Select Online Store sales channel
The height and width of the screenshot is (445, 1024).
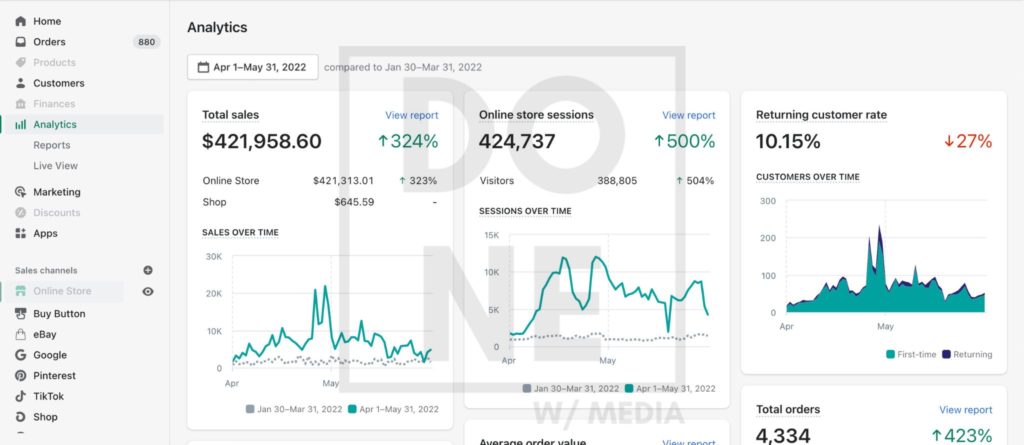[x=62, y=291]
